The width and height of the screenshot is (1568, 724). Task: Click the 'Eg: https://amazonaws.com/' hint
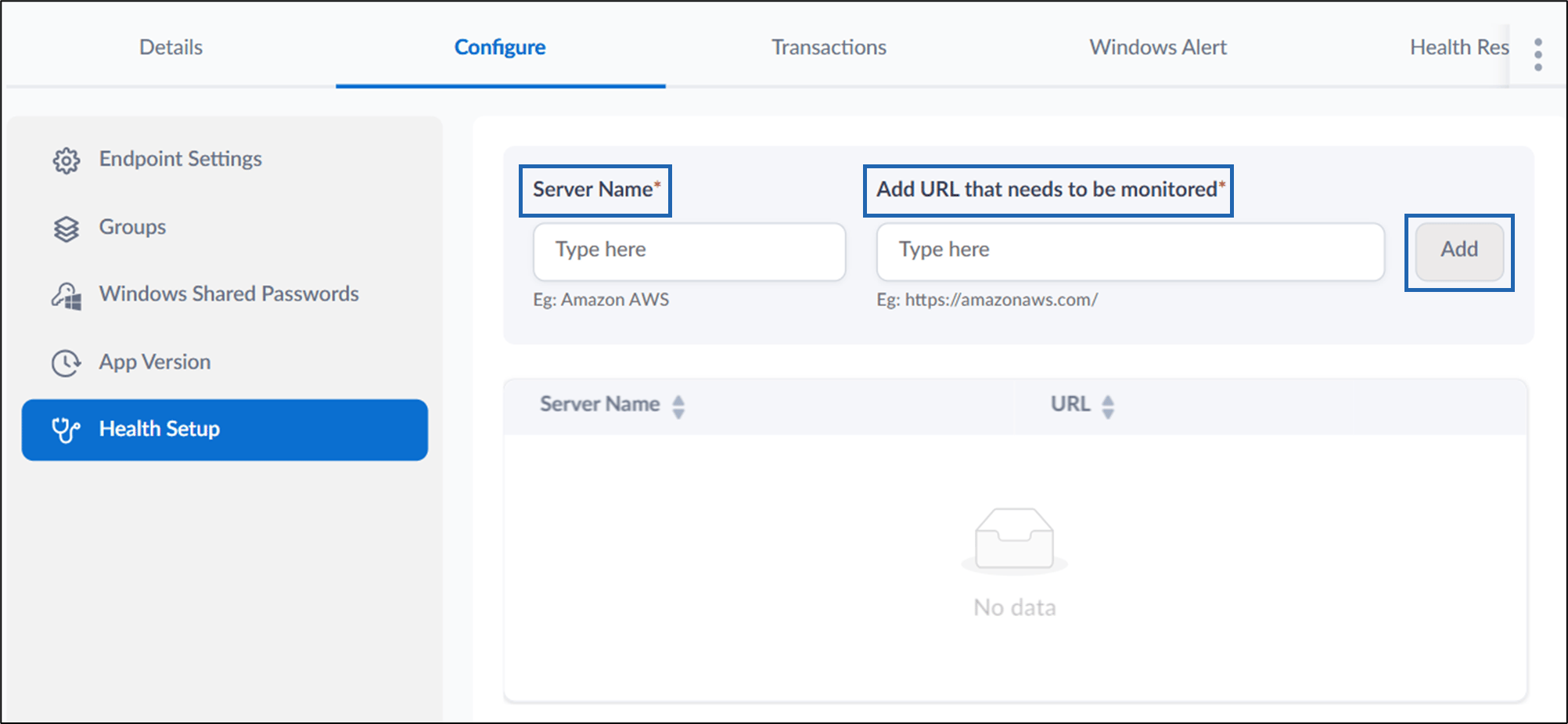987,300
